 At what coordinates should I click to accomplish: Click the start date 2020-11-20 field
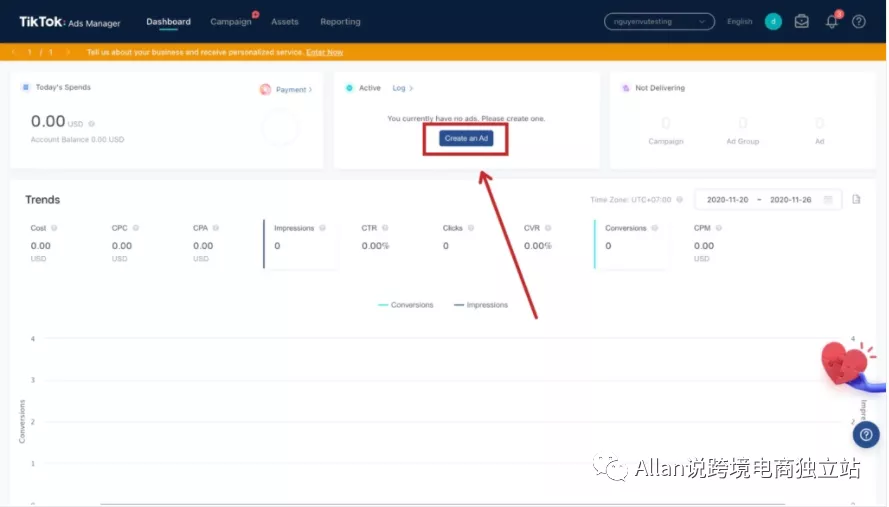coord(727,200)
